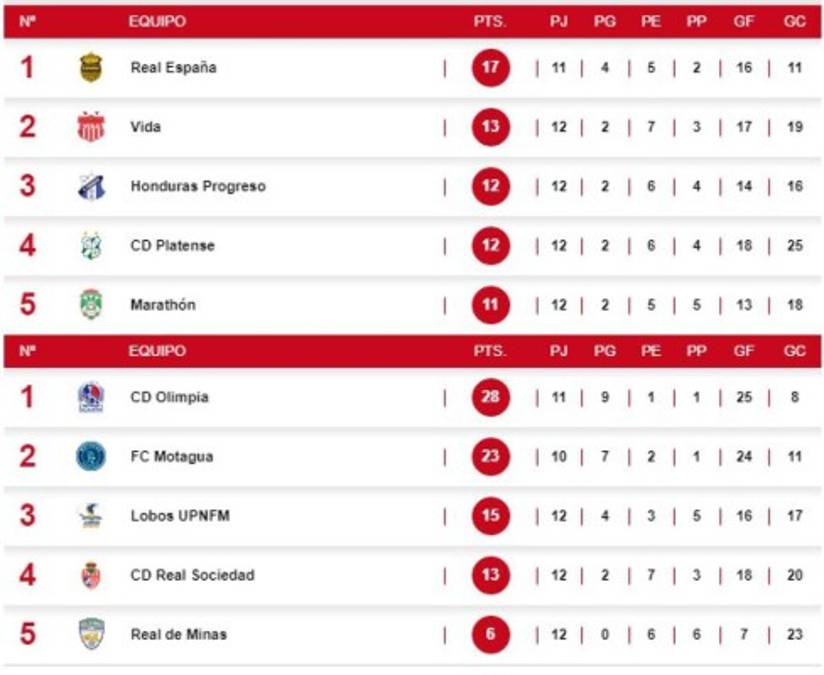Click the Honduras Progreso crest icon
824x675 pixels.
click(91, 186)
